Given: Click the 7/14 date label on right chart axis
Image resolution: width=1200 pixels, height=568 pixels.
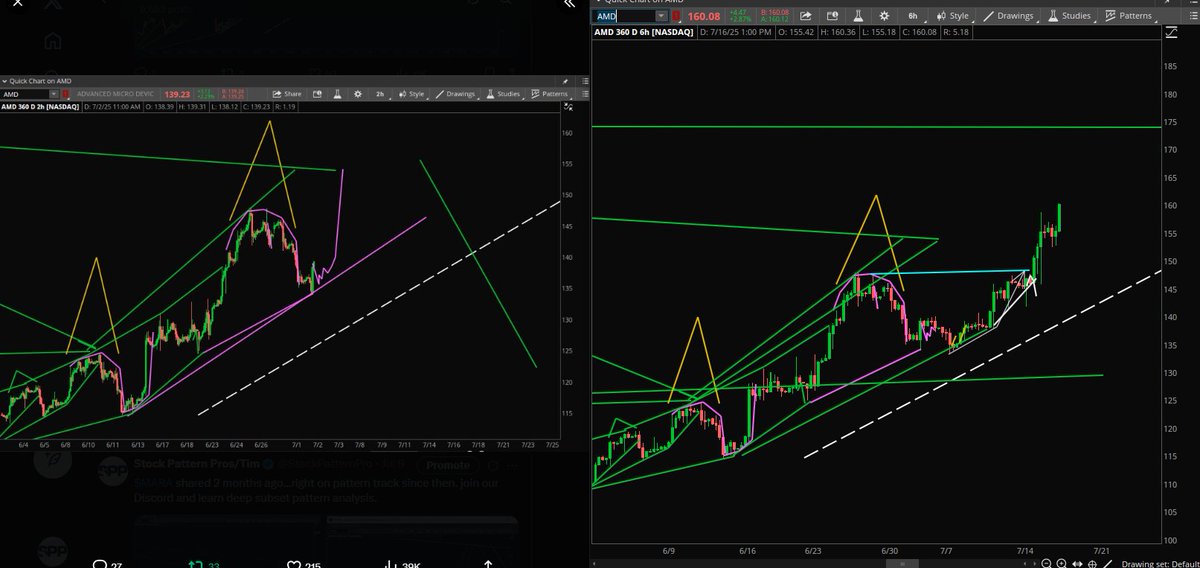Looking at the screenshot, I should coord(1026,551).
